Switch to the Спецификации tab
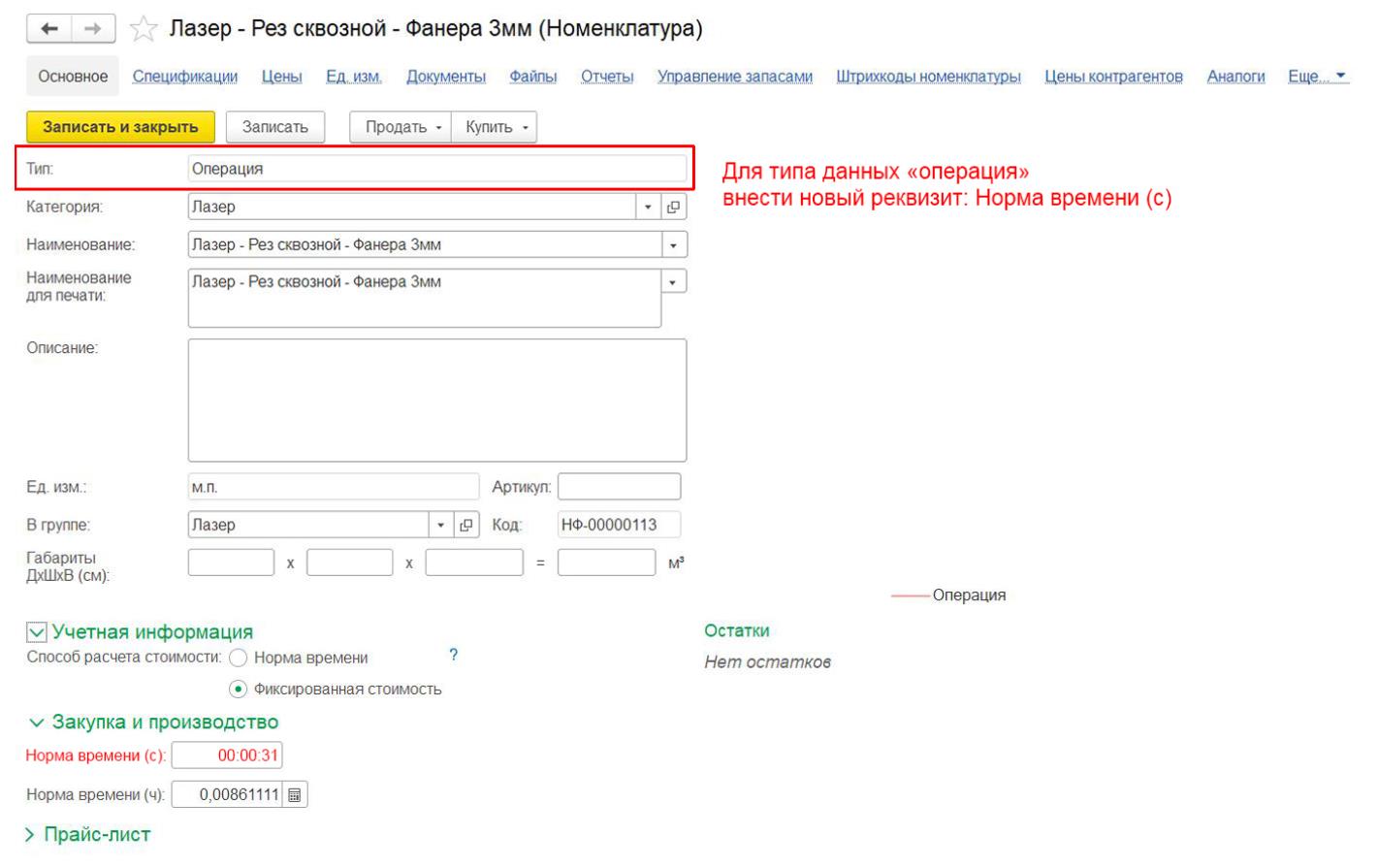1378x868 pixels. [184, 77]
